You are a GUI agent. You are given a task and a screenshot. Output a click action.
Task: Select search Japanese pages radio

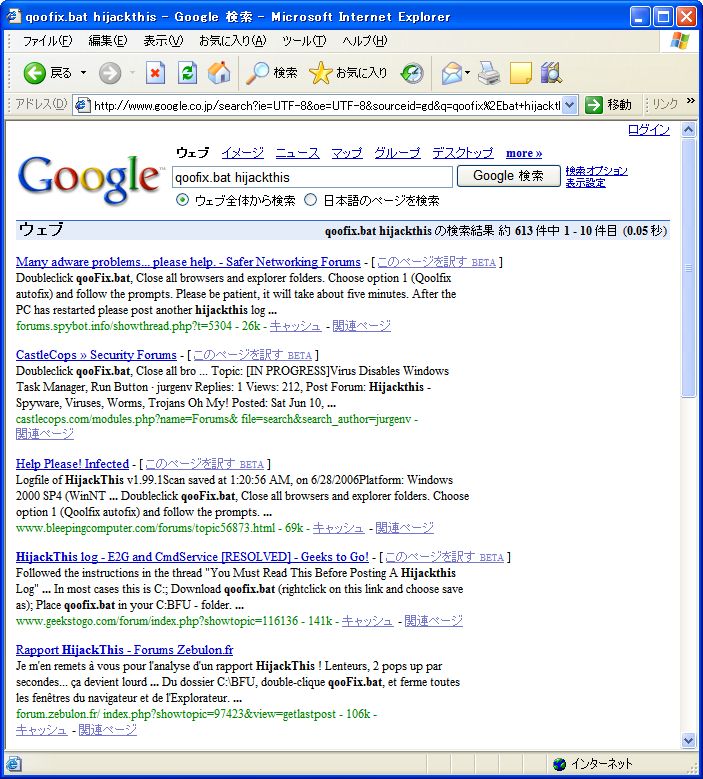tap(311, 200)
